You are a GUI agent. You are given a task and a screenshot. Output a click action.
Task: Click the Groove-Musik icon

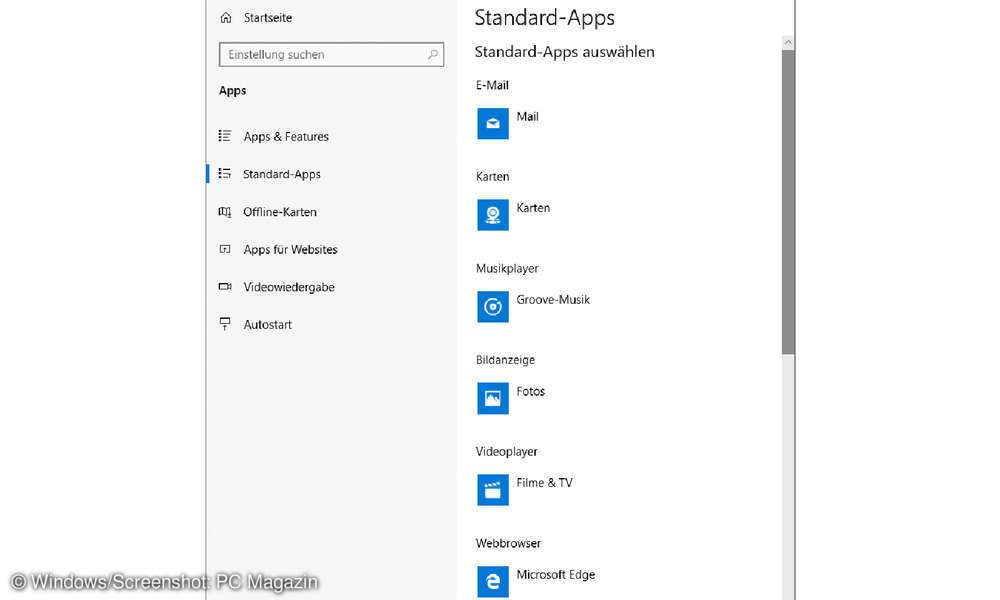(492, 306)
